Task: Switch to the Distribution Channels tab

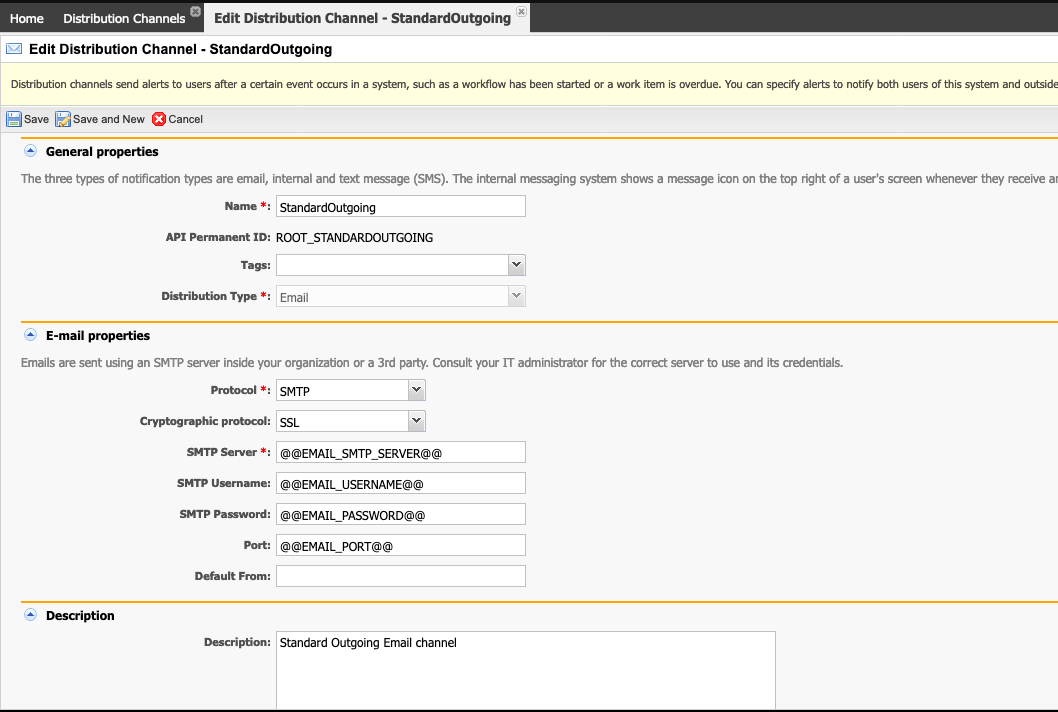Action: [124, 18]
